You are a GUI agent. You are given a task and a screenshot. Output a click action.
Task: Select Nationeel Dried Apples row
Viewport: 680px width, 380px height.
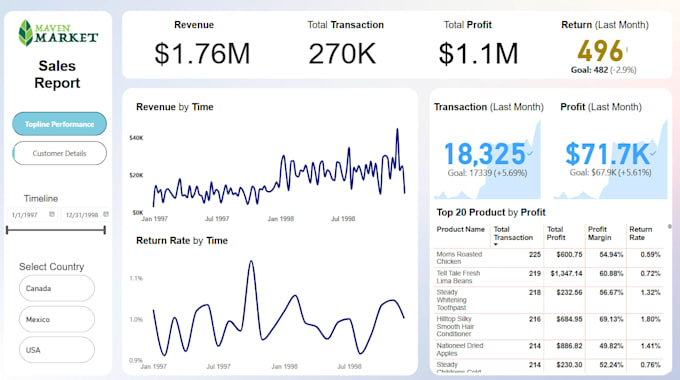pyautogui.click(x=549, y=349)
